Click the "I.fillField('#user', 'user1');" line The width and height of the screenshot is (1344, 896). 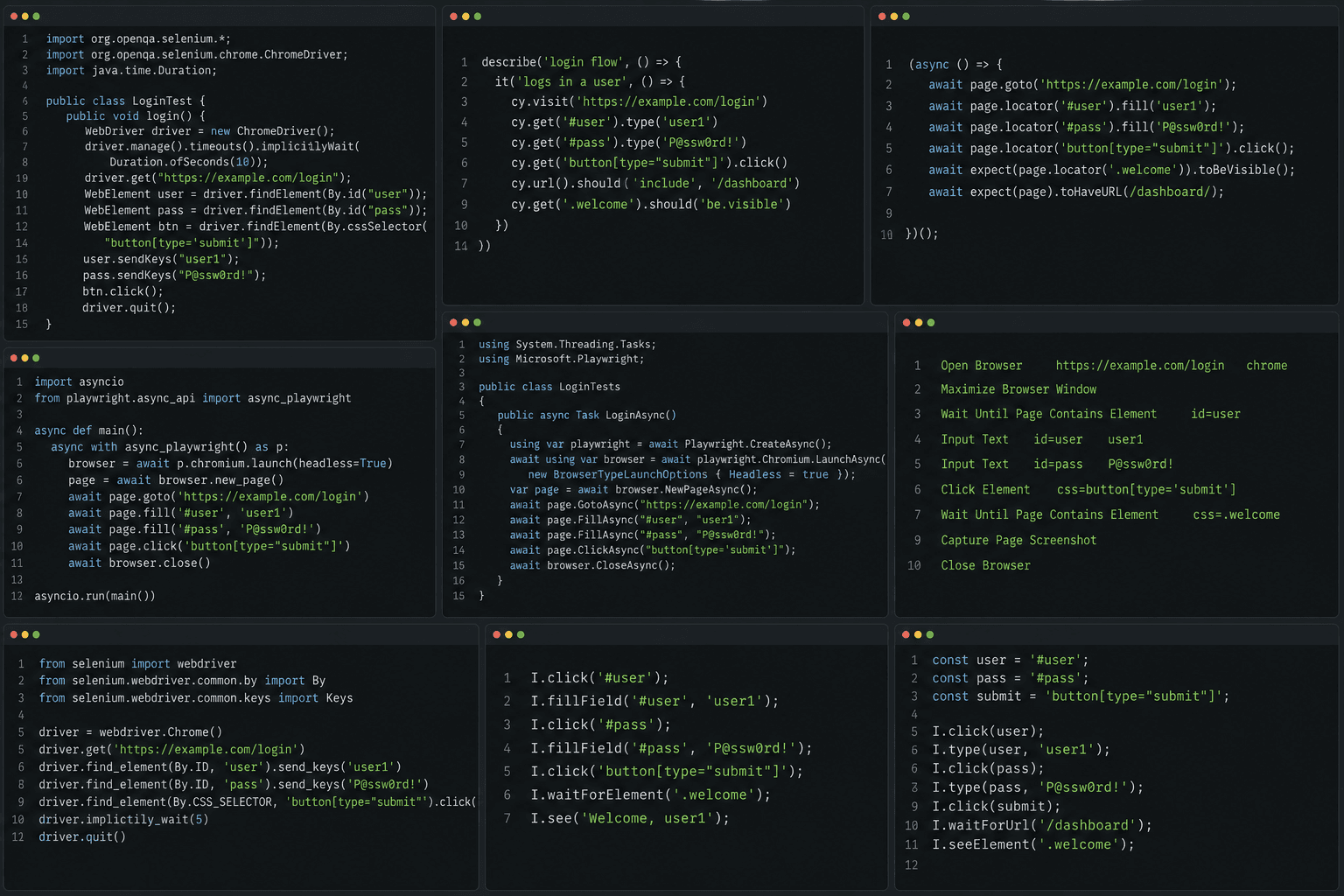654,701
